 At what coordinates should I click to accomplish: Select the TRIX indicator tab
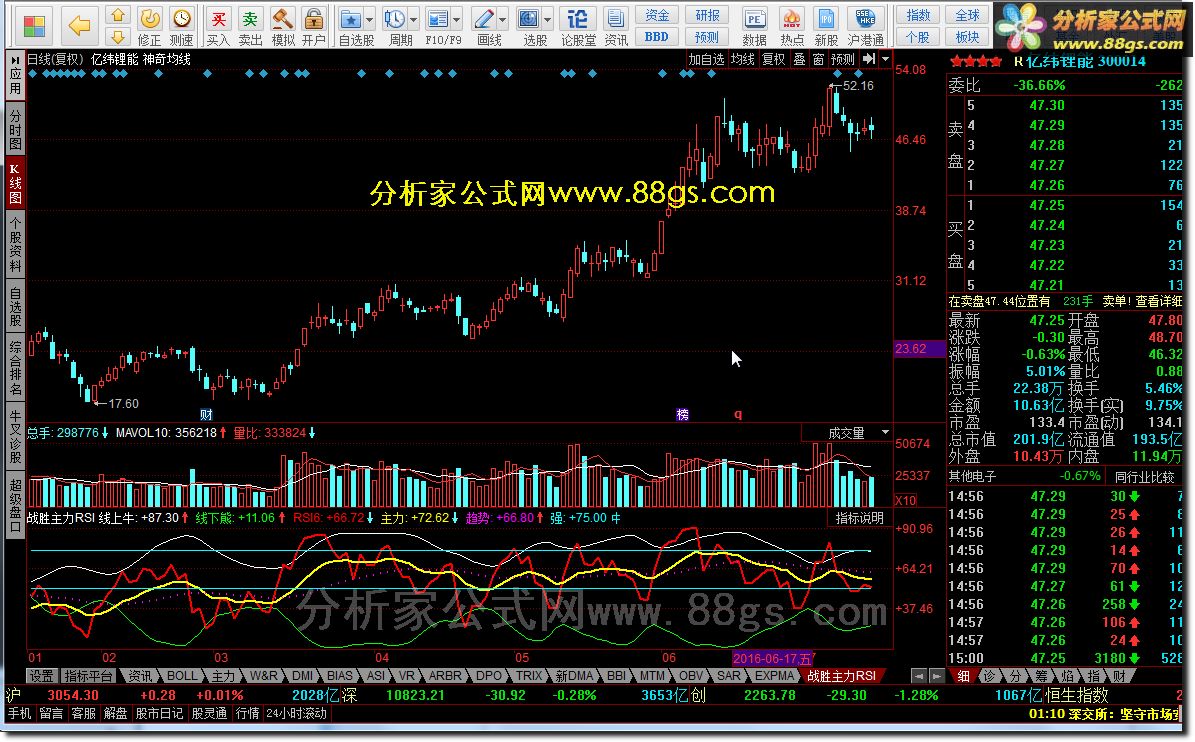tap(529, 676)
